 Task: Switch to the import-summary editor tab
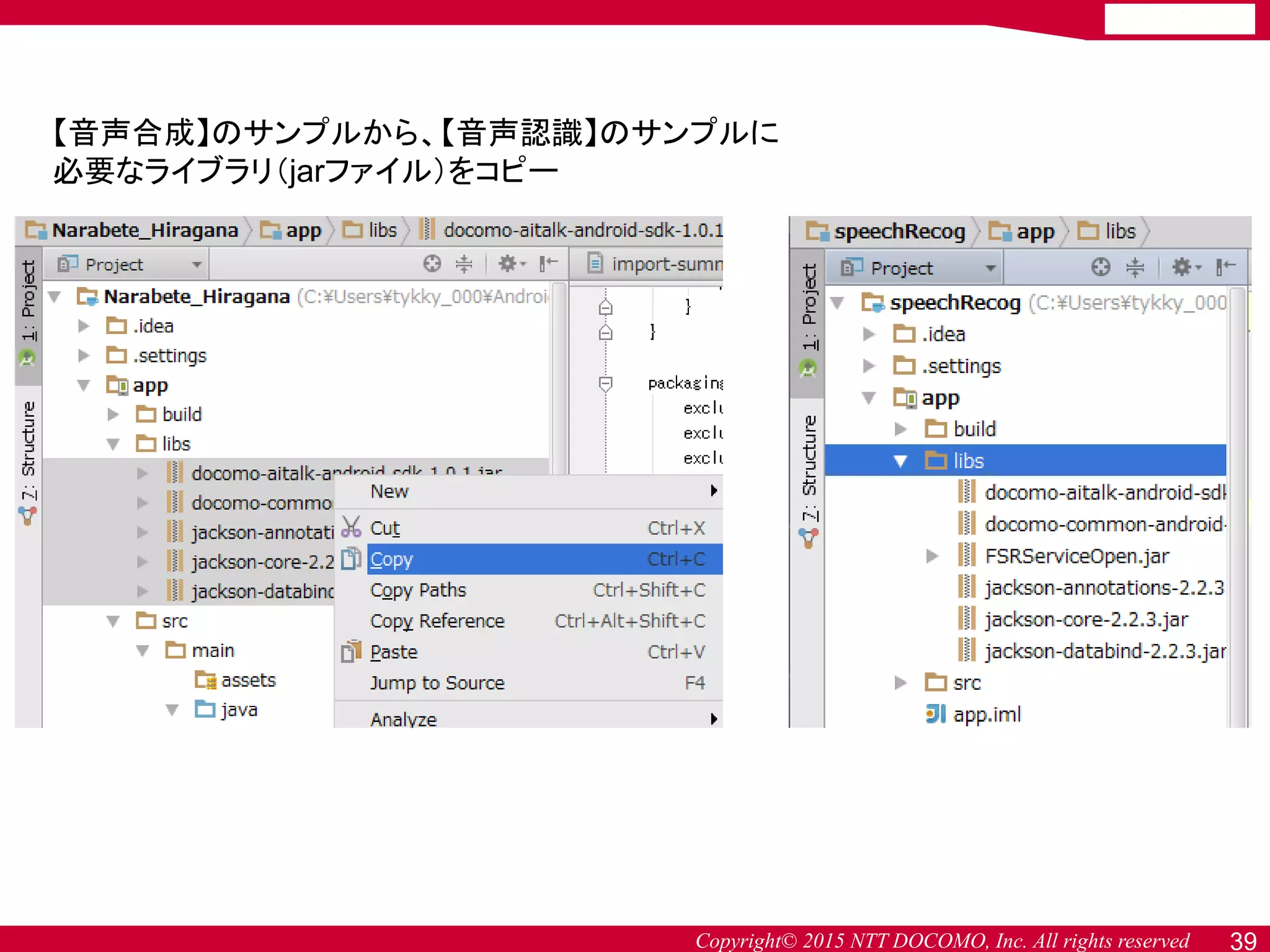coord(647,263)
